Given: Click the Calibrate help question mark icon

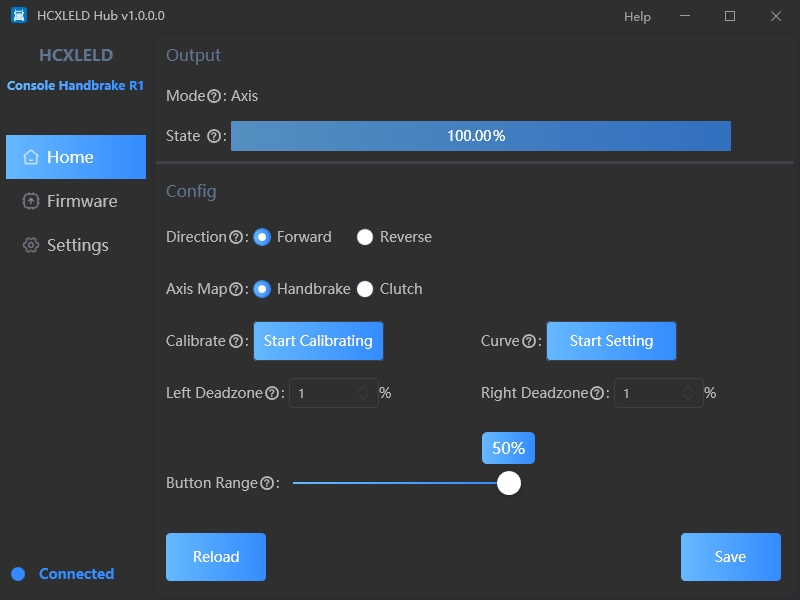Looking at the screenshot, I should tap(236, 342).
